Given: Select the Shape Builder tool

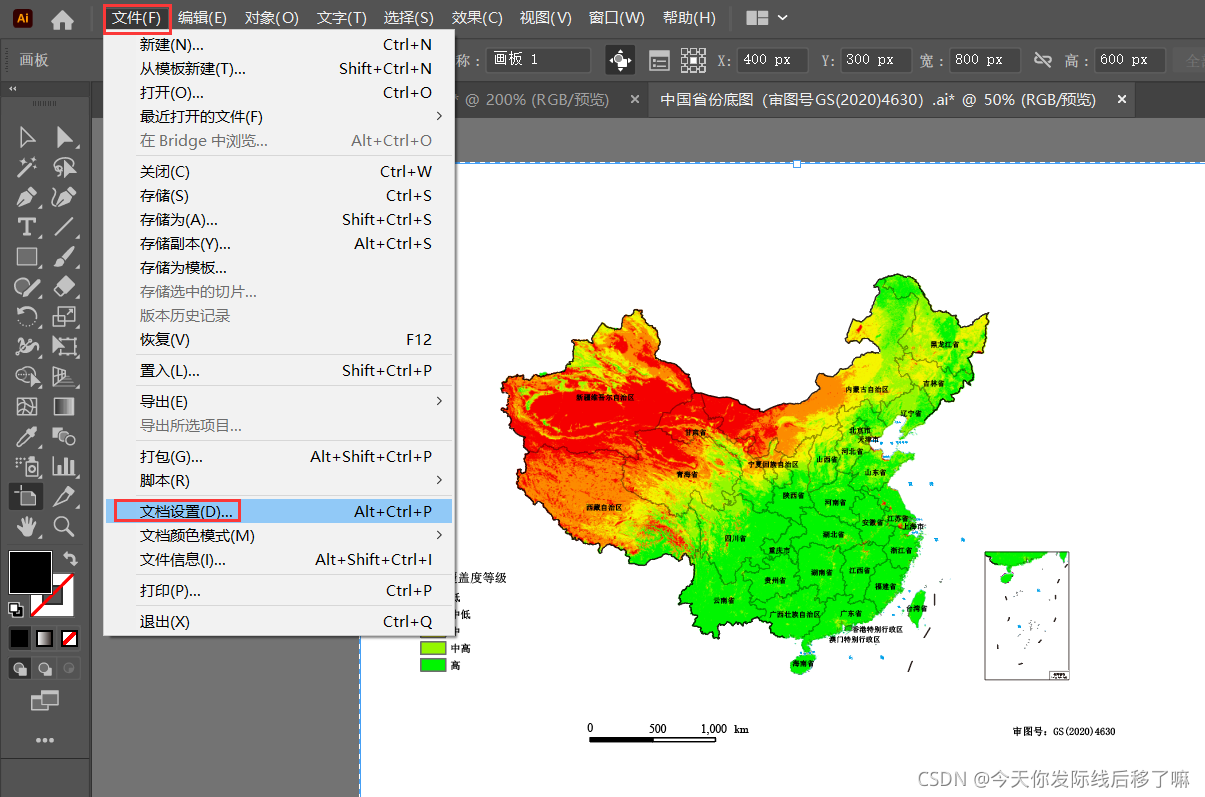Looking at the screenshot, I should [x=27, y=377].
